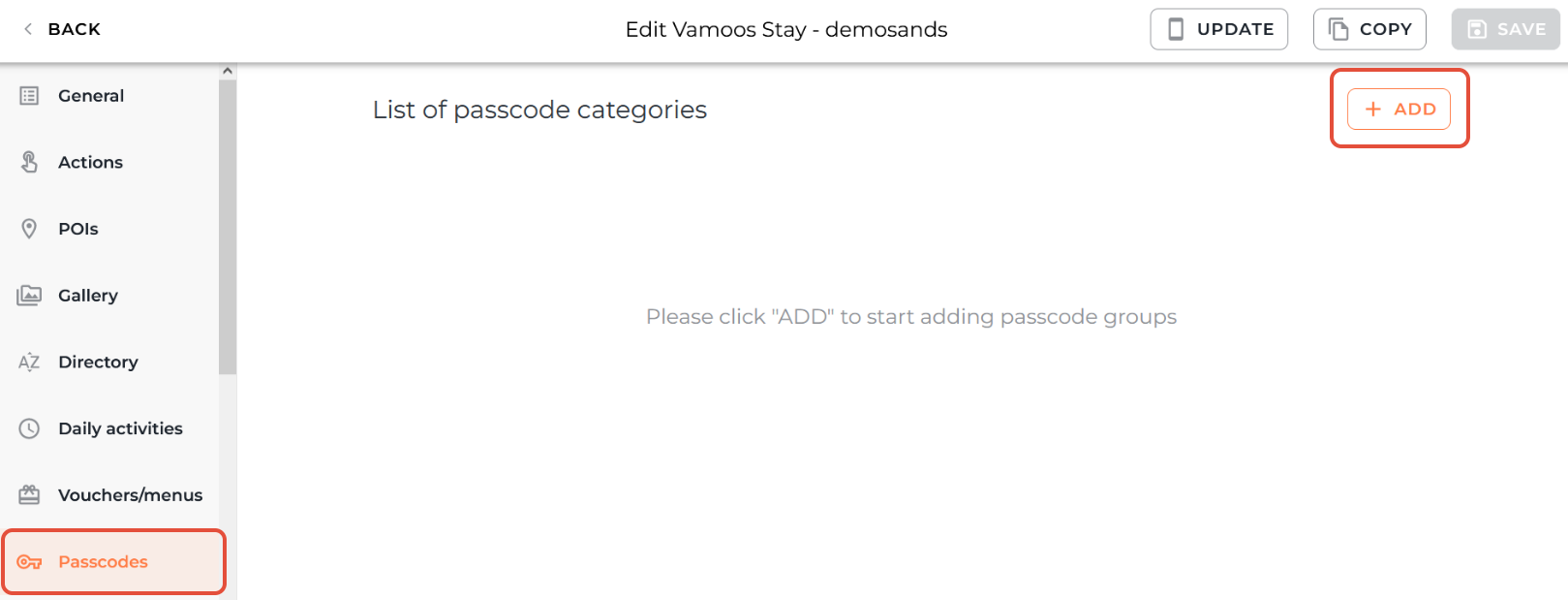
Task: Click the Daily activities clock icon
Action: [29, 428]
